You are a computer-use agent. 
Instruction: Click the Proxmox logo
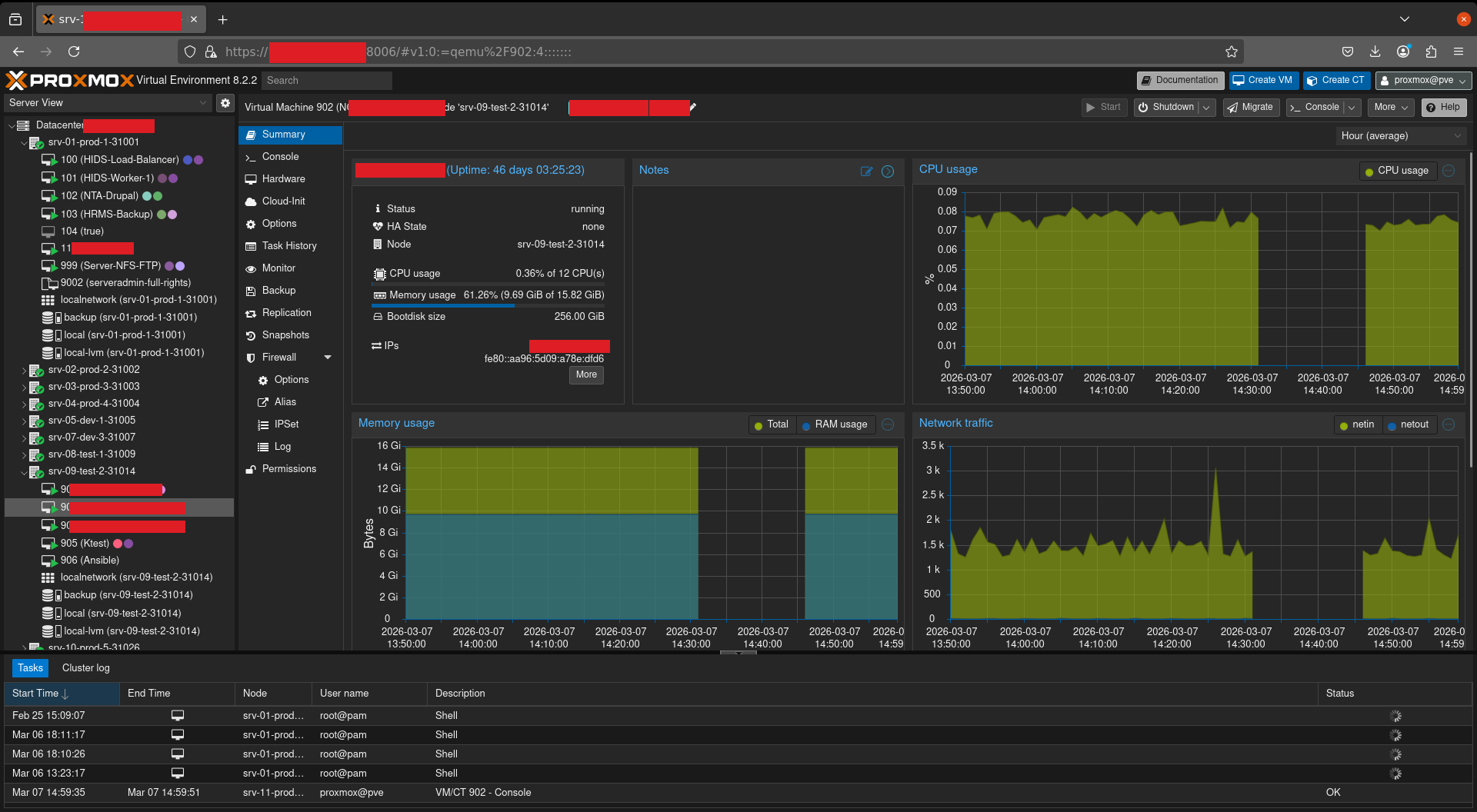[69, 80]
